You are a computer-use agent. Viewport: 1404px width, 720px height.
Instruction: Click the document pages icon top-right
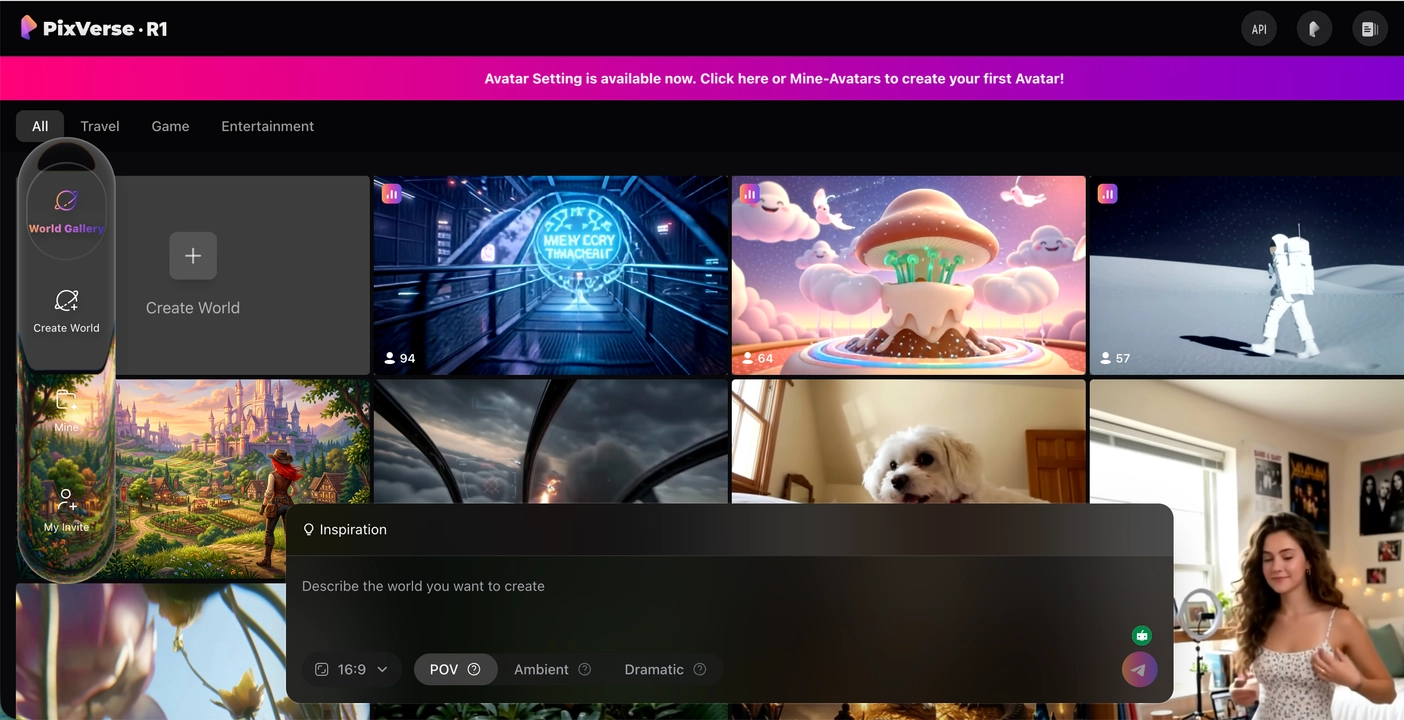1369,29
